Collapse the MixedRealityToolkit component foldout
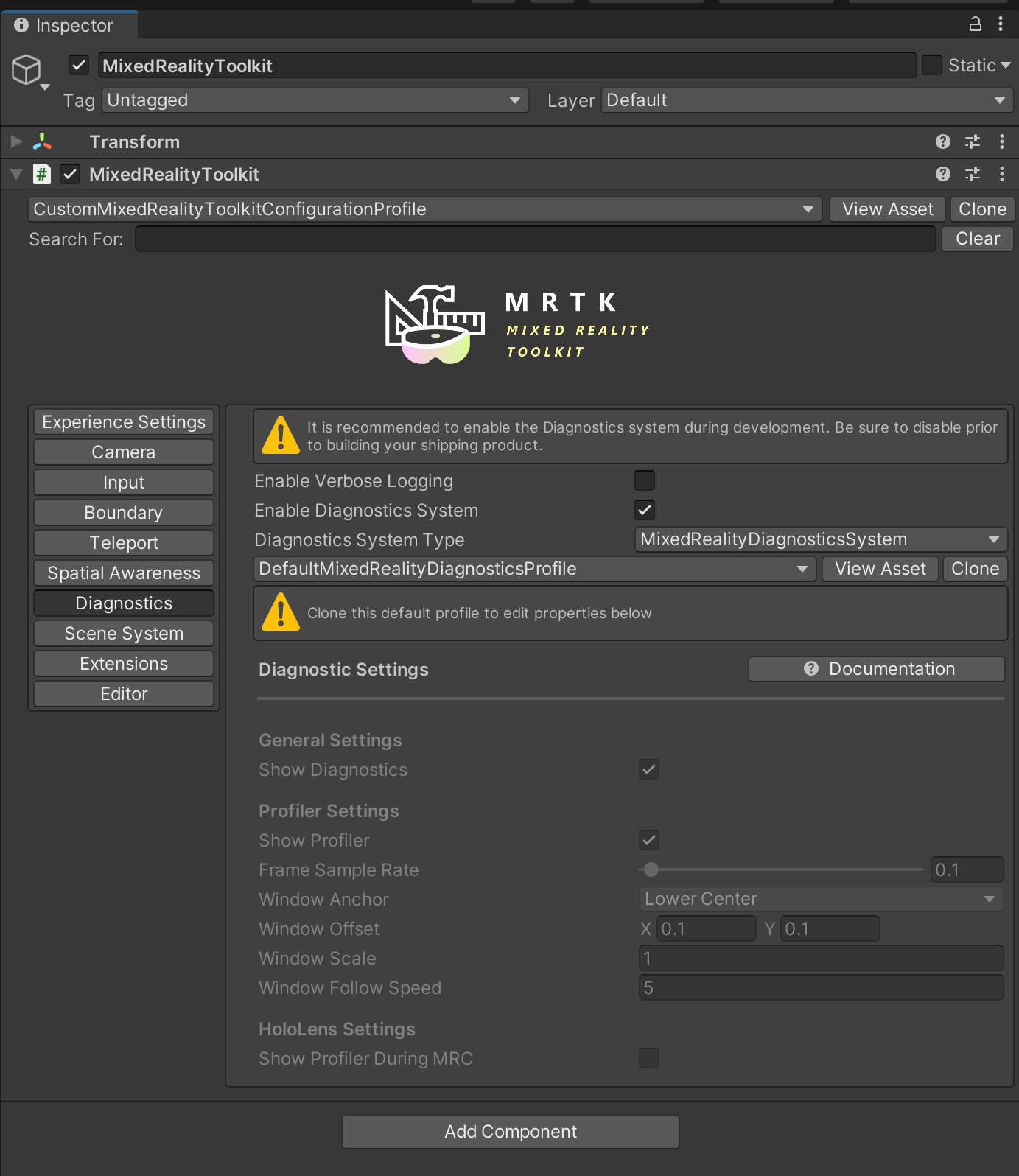 [16, 174]
